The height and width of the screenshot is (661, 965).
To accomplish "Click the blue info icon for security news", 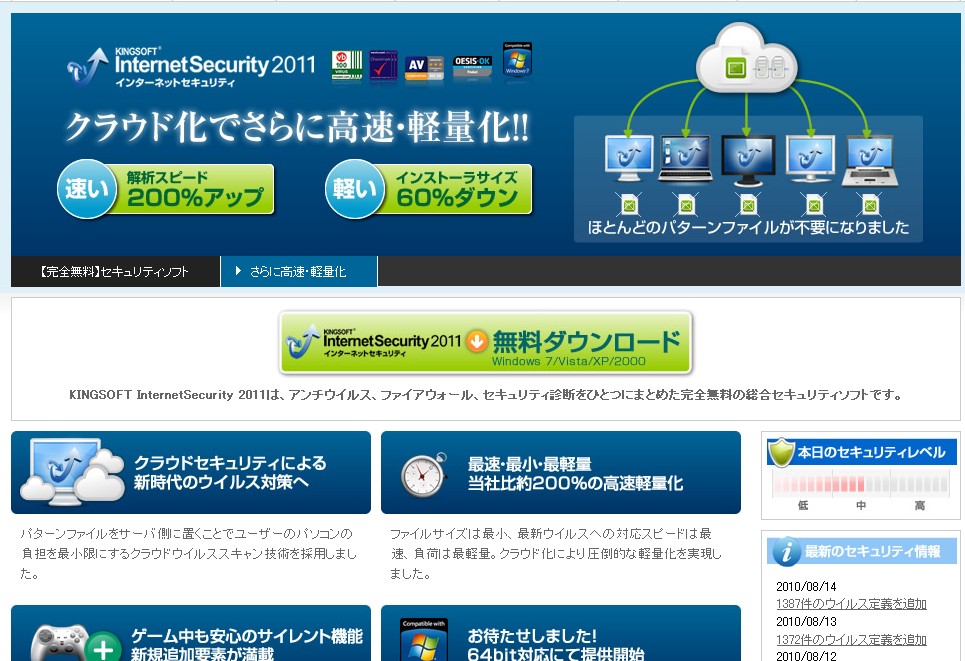I will point(786,551).
